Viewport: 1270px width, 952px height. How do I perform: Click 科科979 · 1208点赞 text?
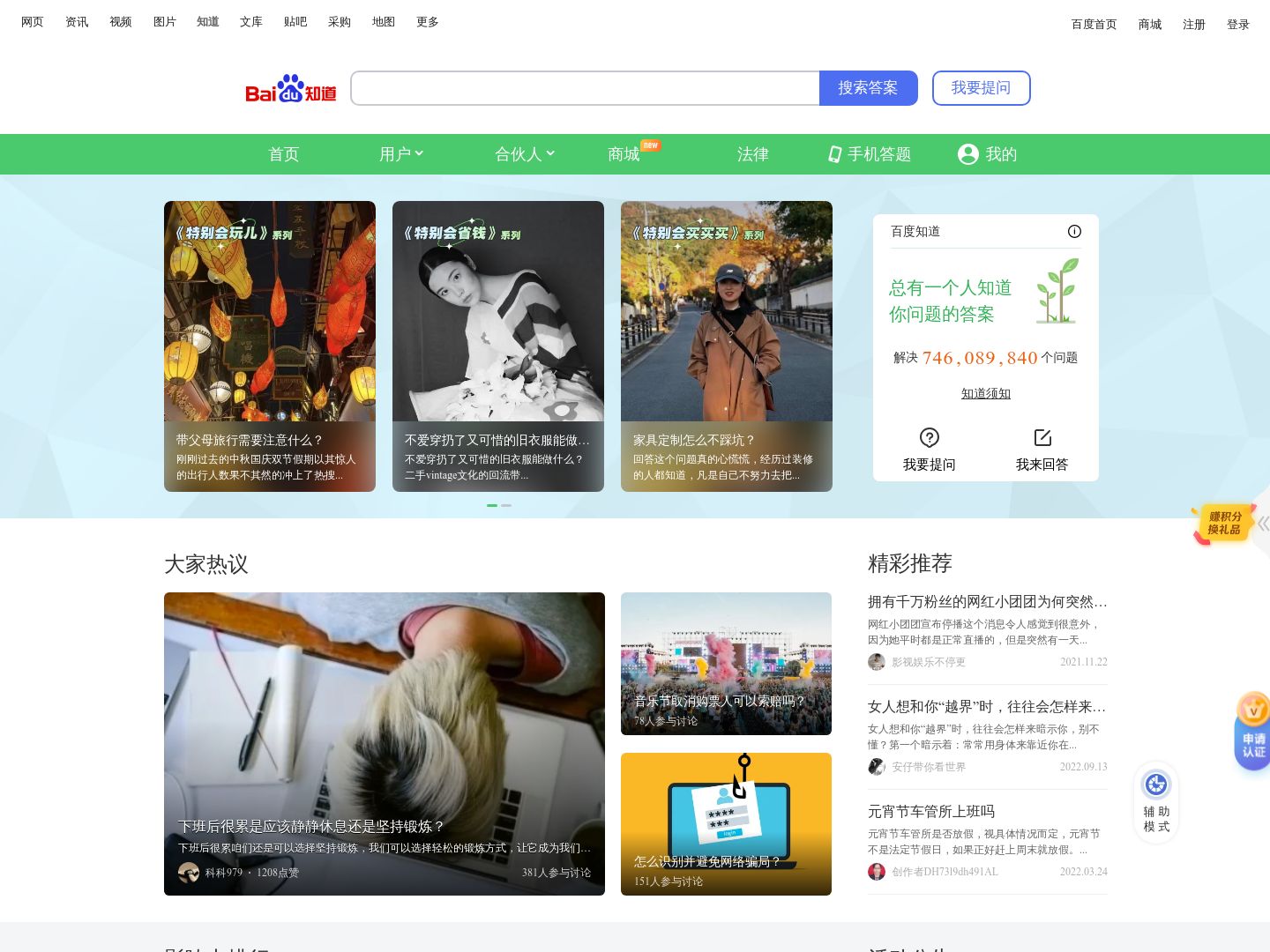click(252, 873)
